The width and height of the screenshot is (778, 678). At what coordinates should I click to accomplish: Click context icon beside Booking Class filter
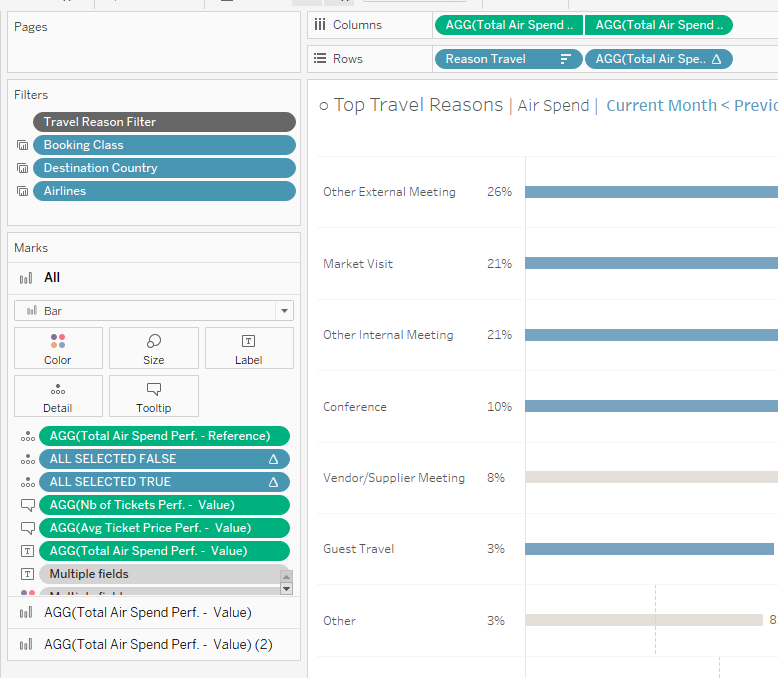22,145
